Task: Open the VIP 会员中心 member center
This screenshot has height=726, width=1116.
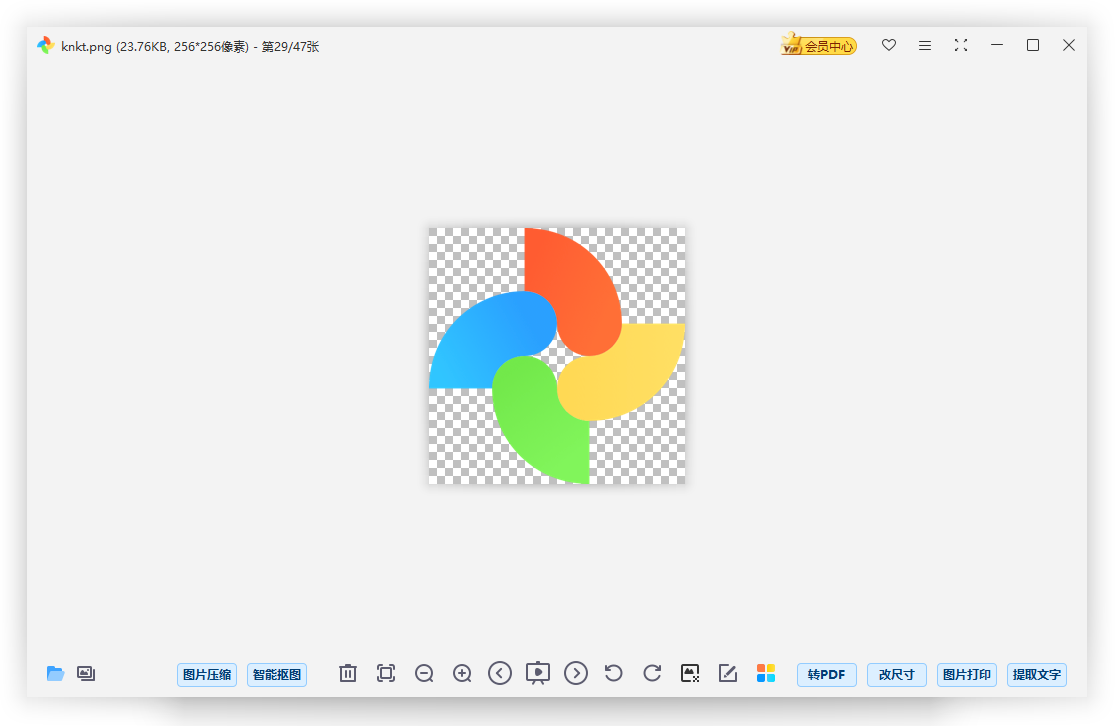Action: [x=819, y=46]
